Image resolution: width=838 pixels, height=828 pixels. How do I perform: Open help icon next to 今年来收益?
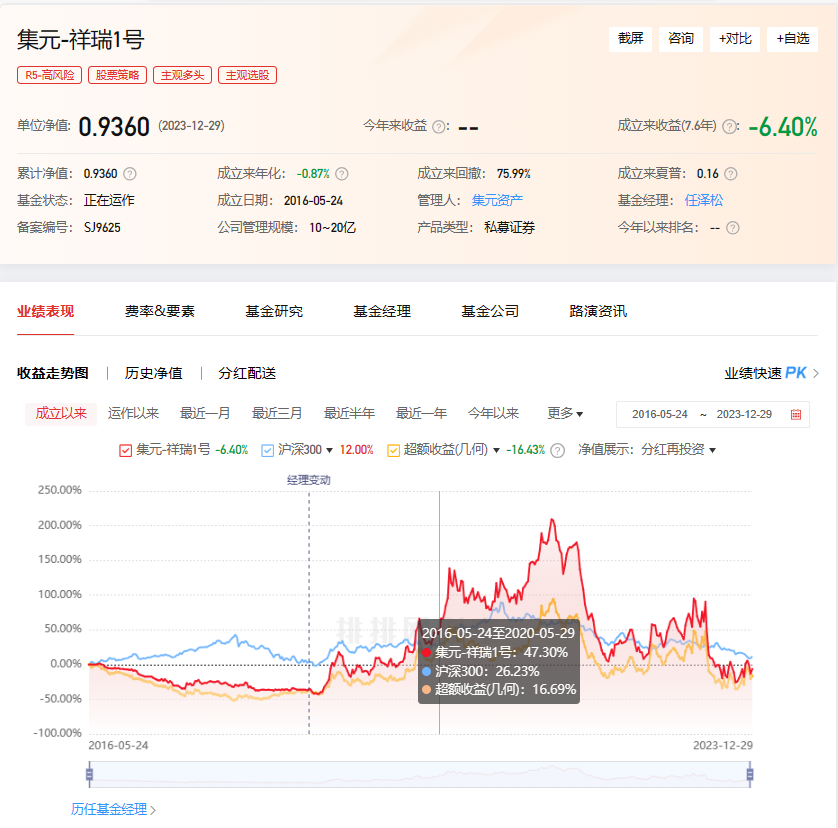pos(438,127)
